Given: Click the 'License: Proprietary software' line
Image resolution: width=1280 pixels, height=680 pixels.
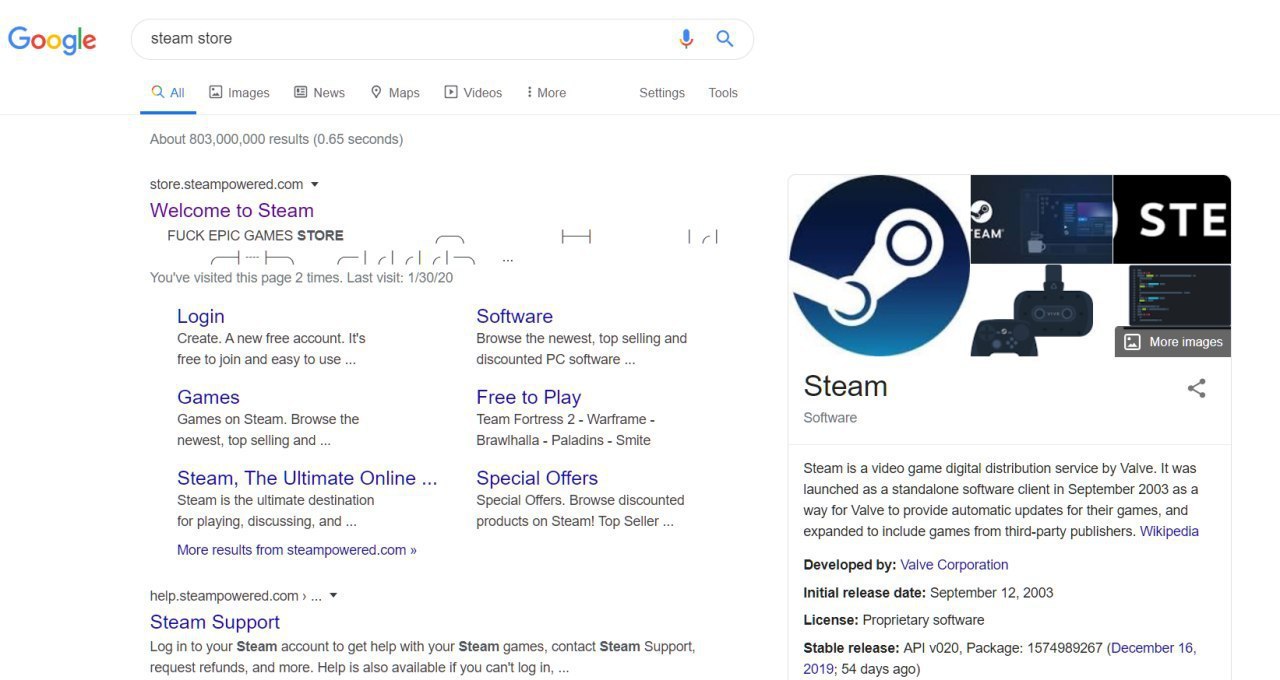Looking at the screenshot, I should pyautogui.click(x=894, y=619).
